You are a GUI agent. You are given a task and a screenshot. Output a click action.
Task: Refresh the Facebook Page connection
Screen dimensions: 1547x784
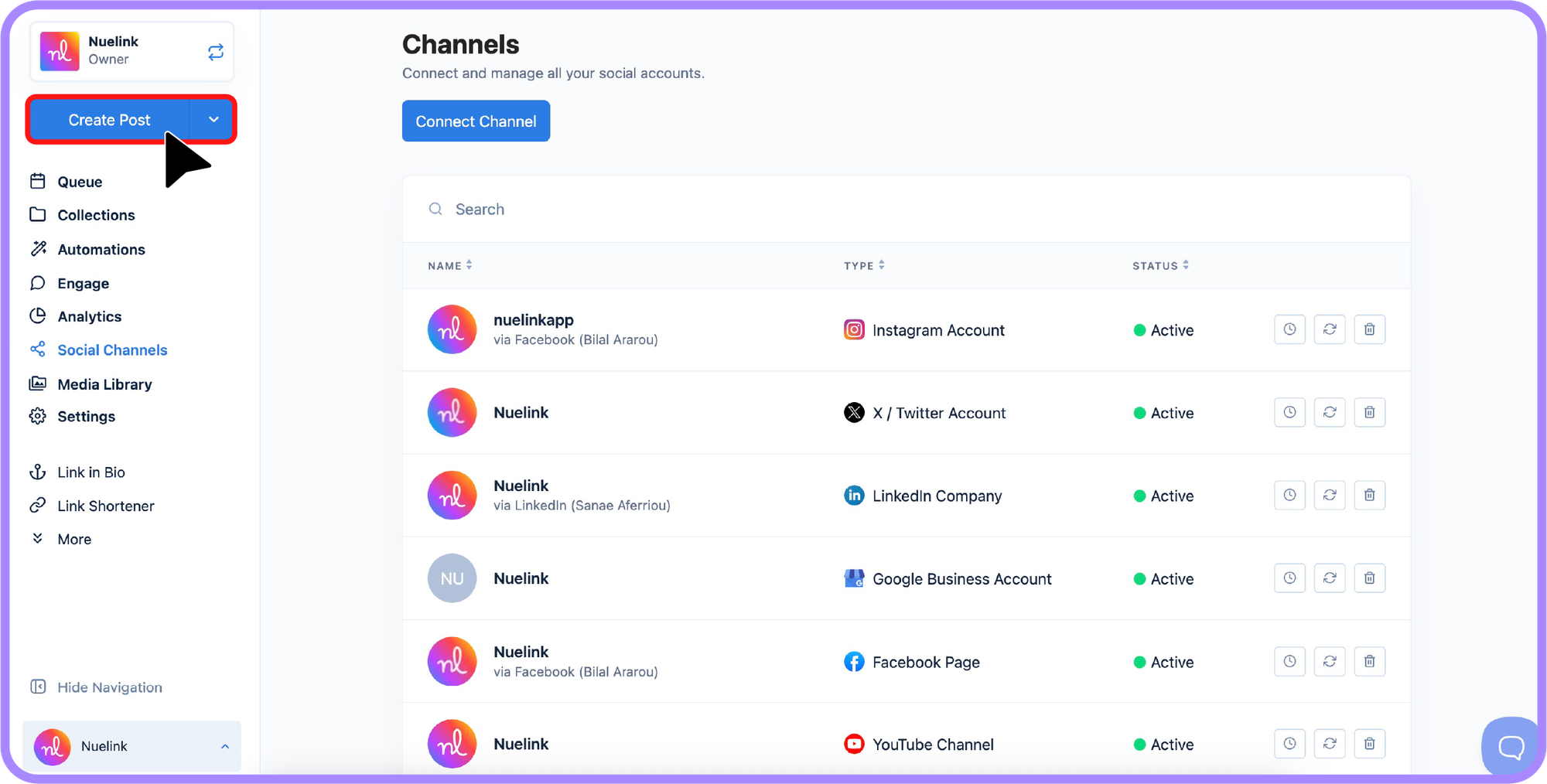click(x=1329, y=661)
